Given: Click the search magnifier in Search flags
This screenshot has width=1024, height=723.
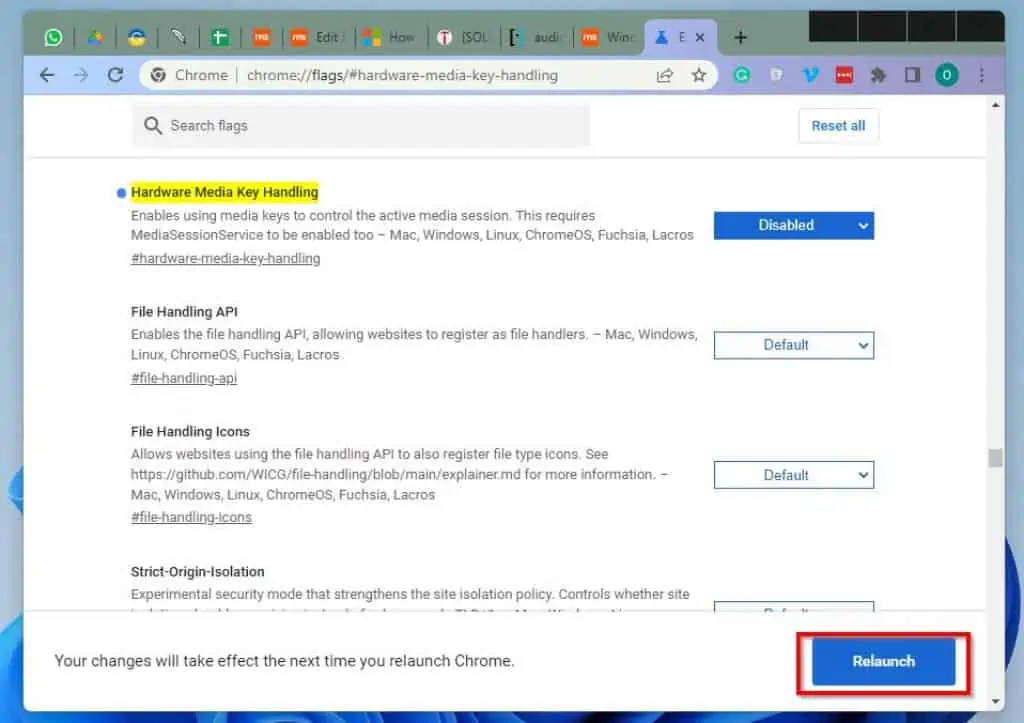Looking at the screenshot, I should click(x=152, y=126).
